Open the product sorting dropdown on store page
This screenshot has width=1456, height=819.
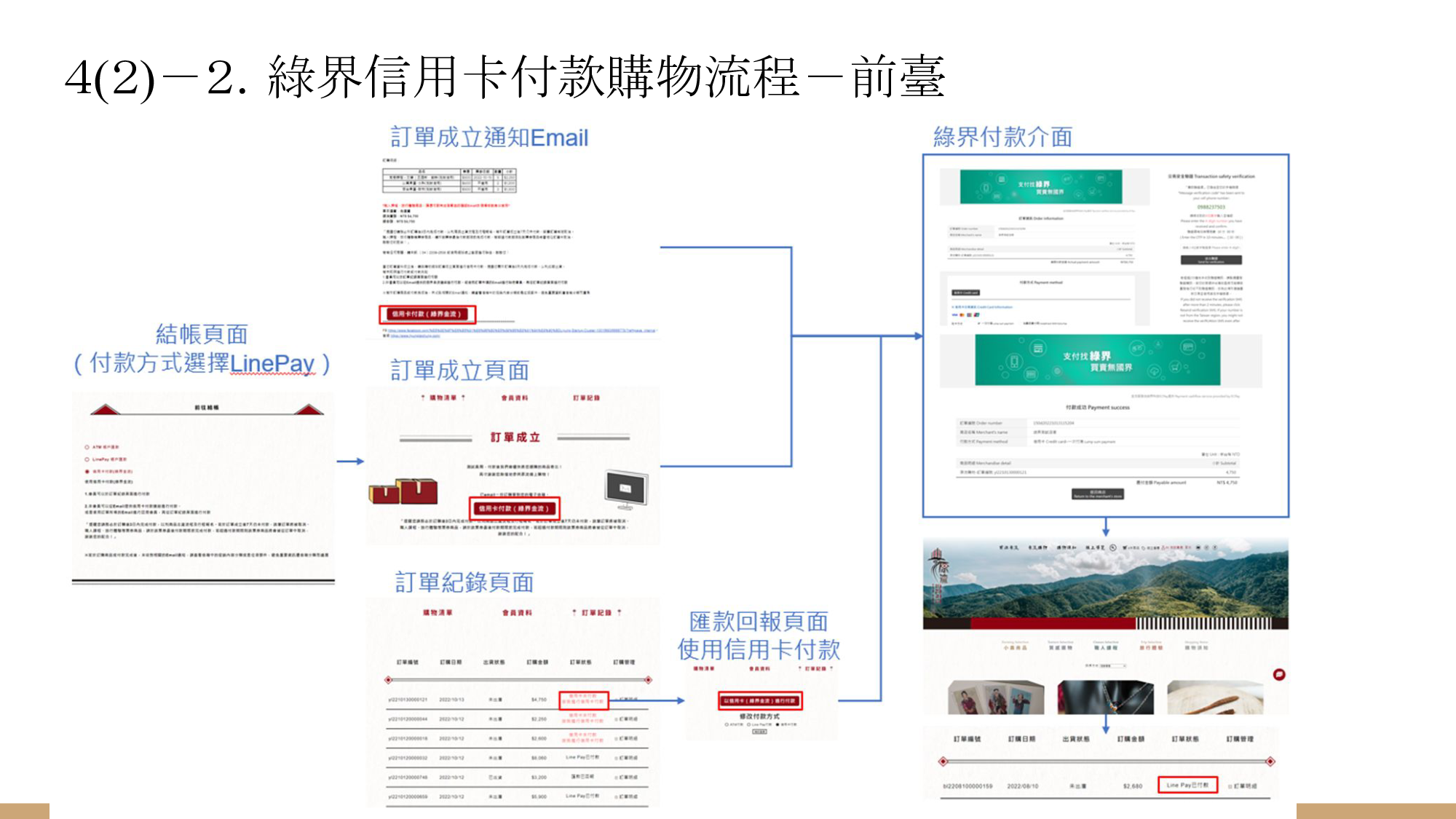(1114, 665)
